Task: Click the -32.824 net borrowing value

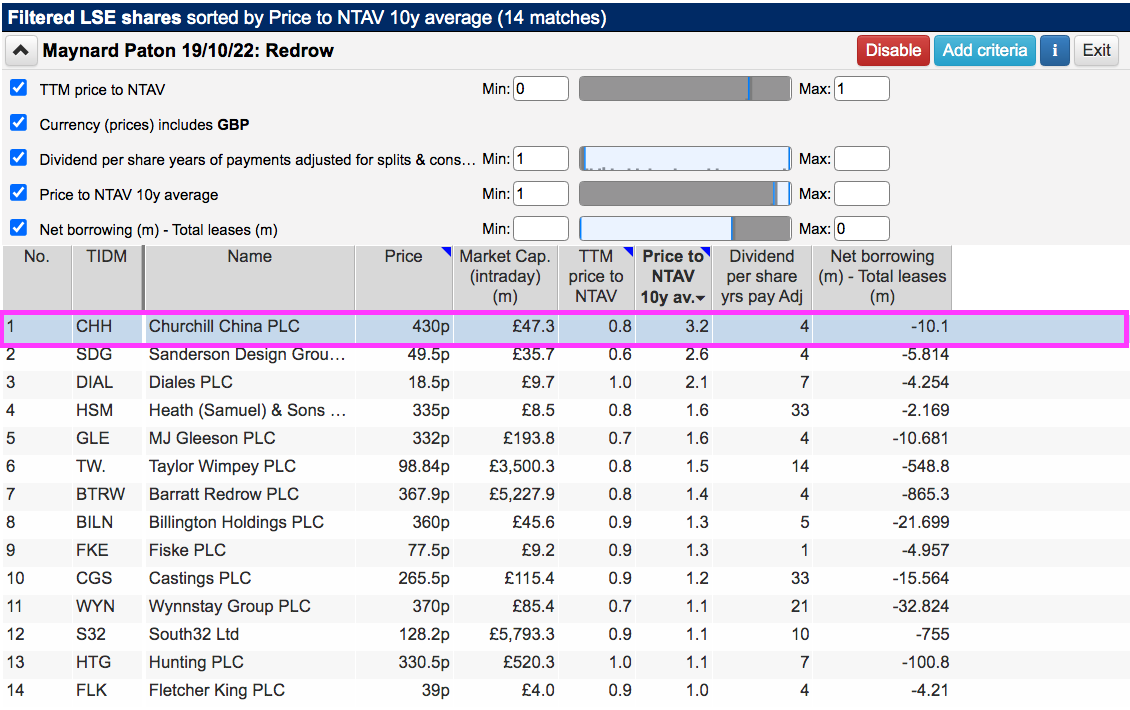Action: (920, 607)
